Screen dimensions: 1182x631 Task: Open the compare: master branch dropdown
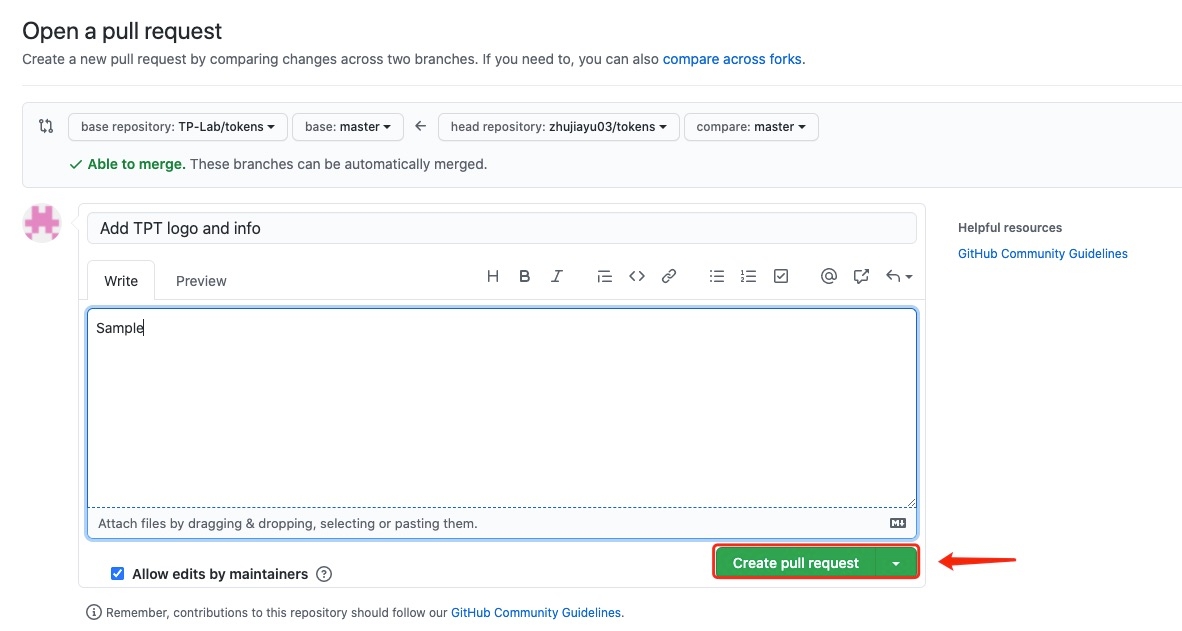click(751, 127)
